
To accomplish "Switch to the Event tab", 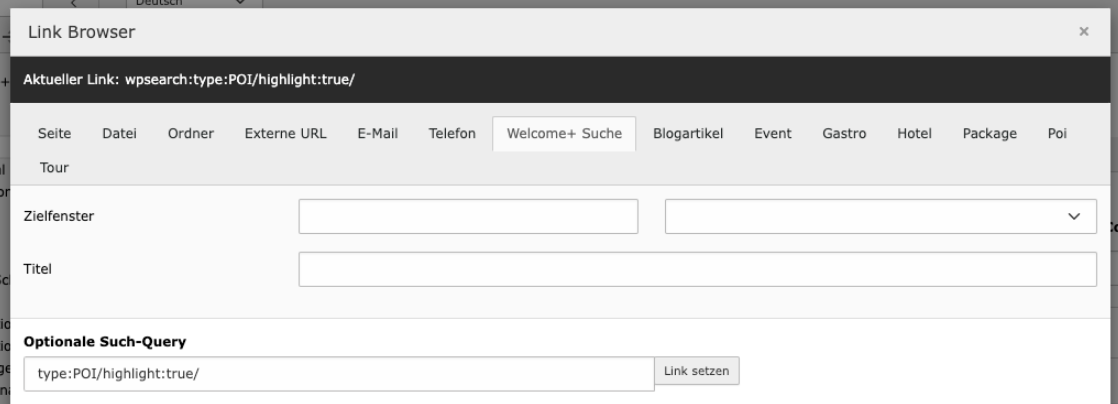I will coord(773,134).
